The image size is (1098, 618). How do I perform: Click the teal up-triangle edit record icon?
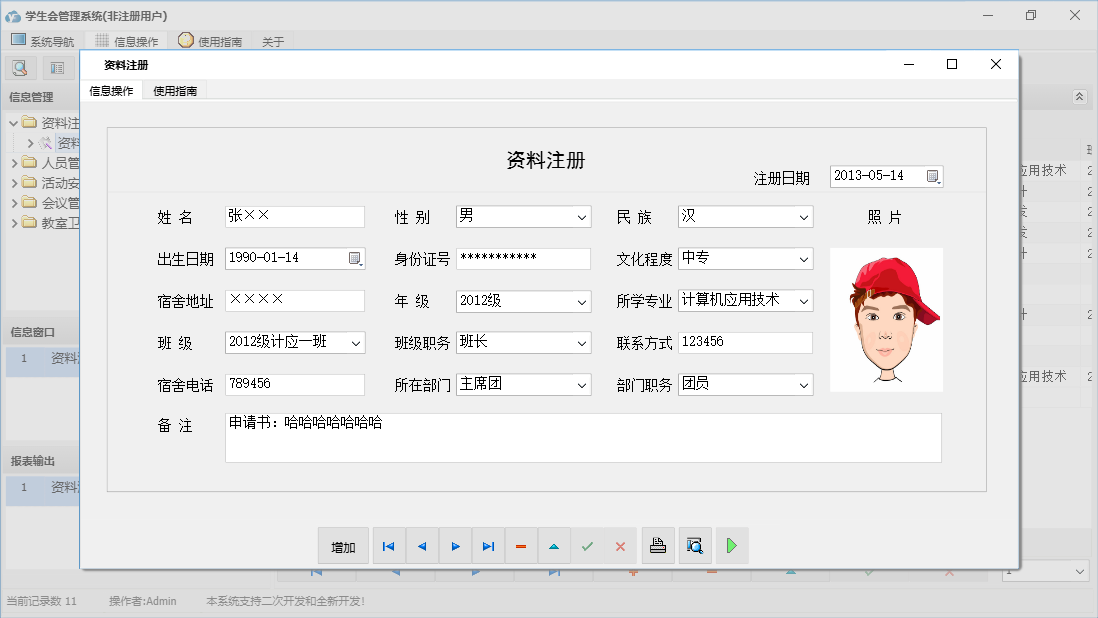point(554,546)
